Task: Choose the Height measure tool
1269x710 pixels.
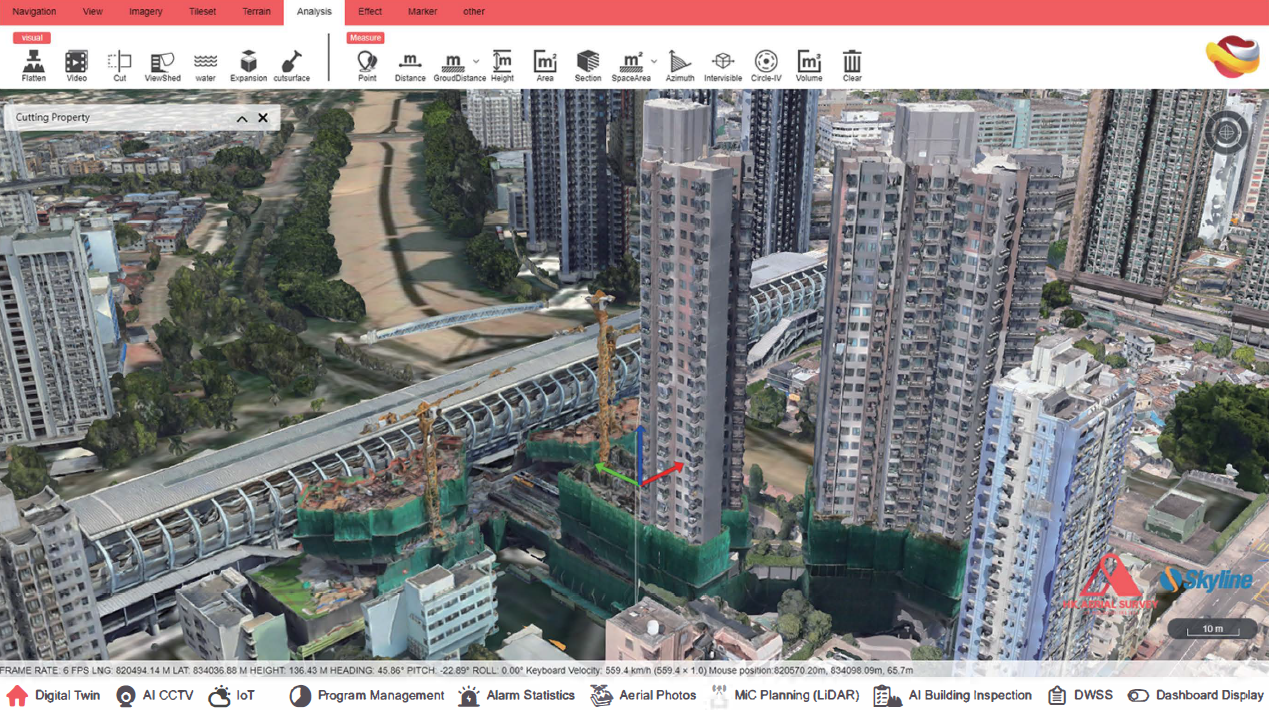Action: tap(502, 64)
